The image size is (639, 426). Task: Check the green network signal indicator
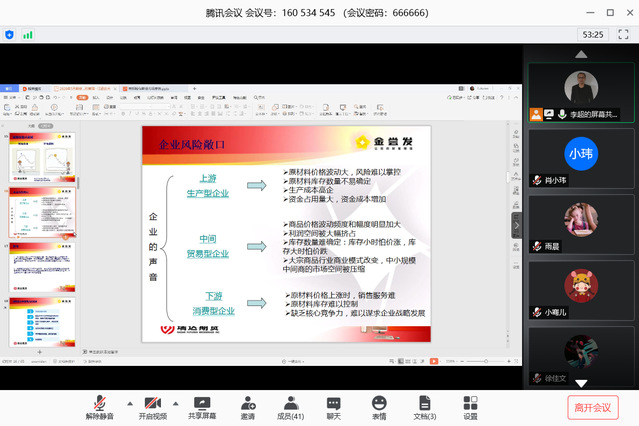[x=28, y=34]
